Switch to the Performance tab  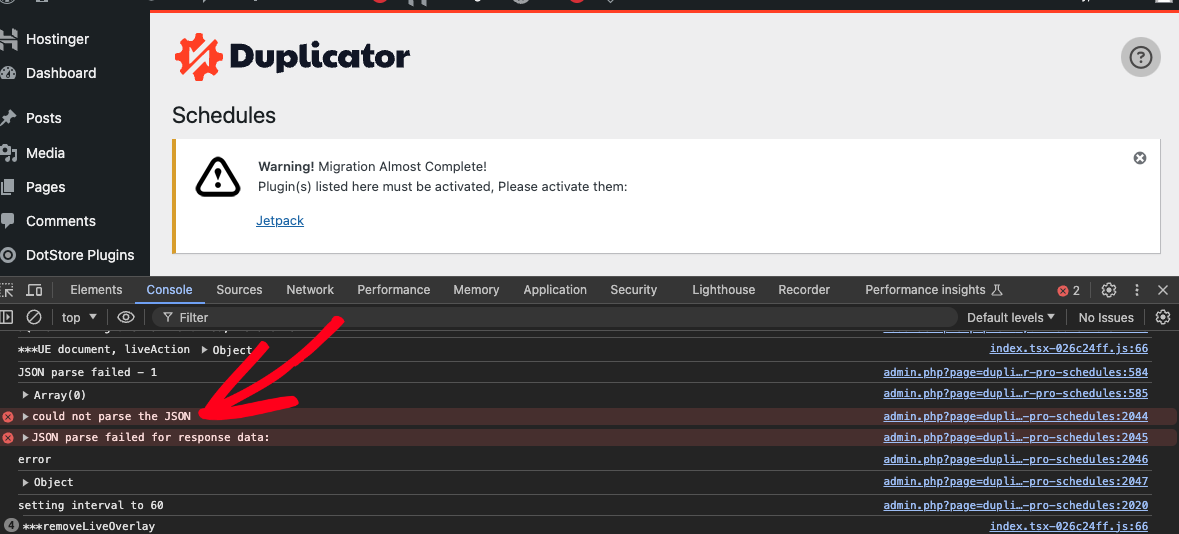pos(393,290)
